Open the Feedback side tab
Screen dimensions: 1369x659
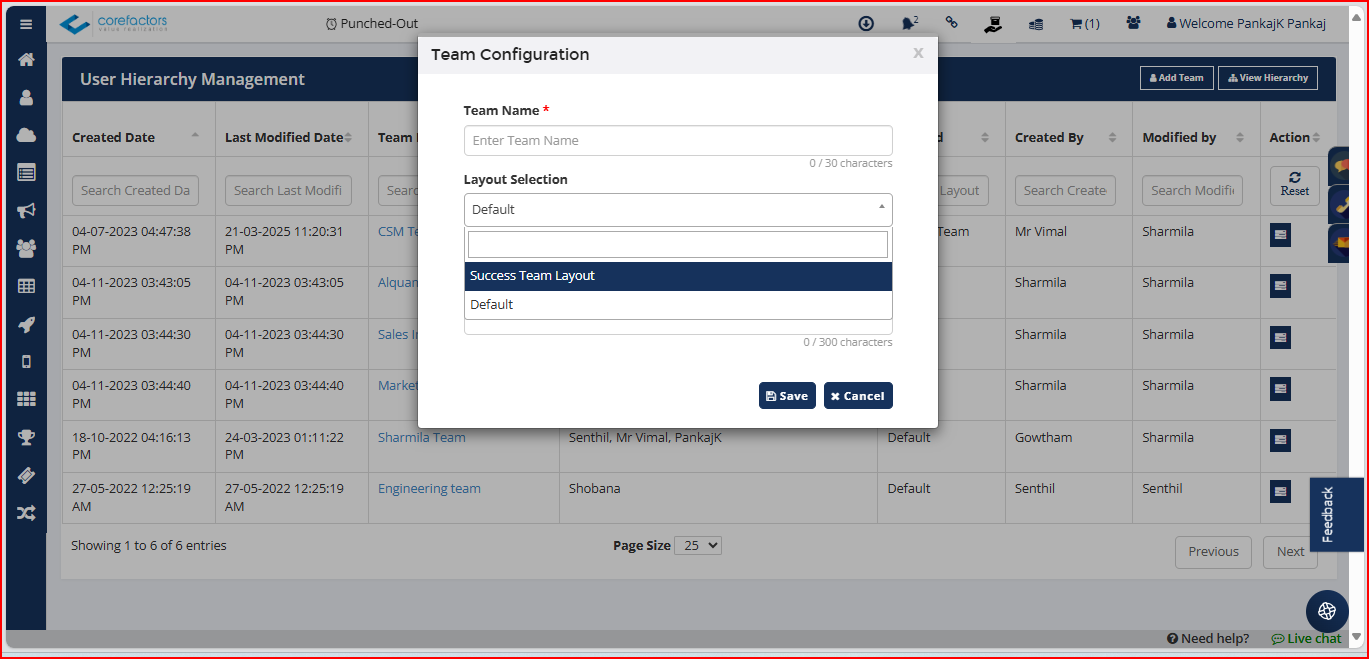1337,514
